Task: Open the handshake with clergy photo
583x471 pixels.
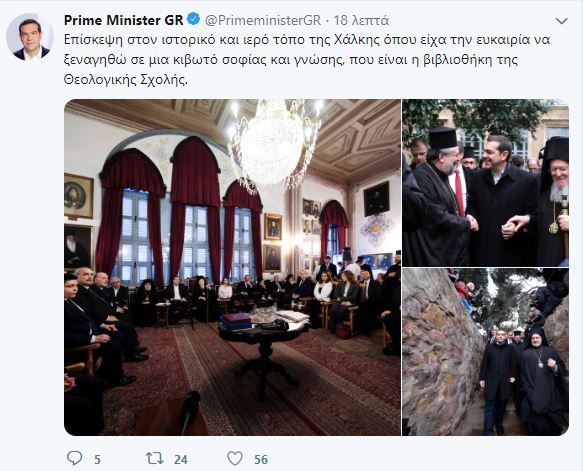Action: point(486,183)
